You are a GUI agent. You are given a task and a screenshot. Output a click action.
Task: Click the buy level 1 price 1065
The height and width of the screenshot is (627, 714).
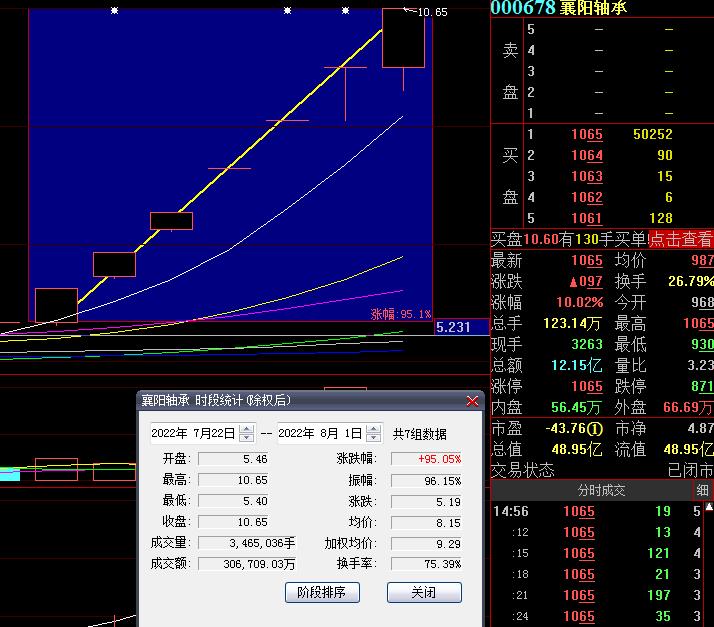pyautogui.click(x=586, y=135)
